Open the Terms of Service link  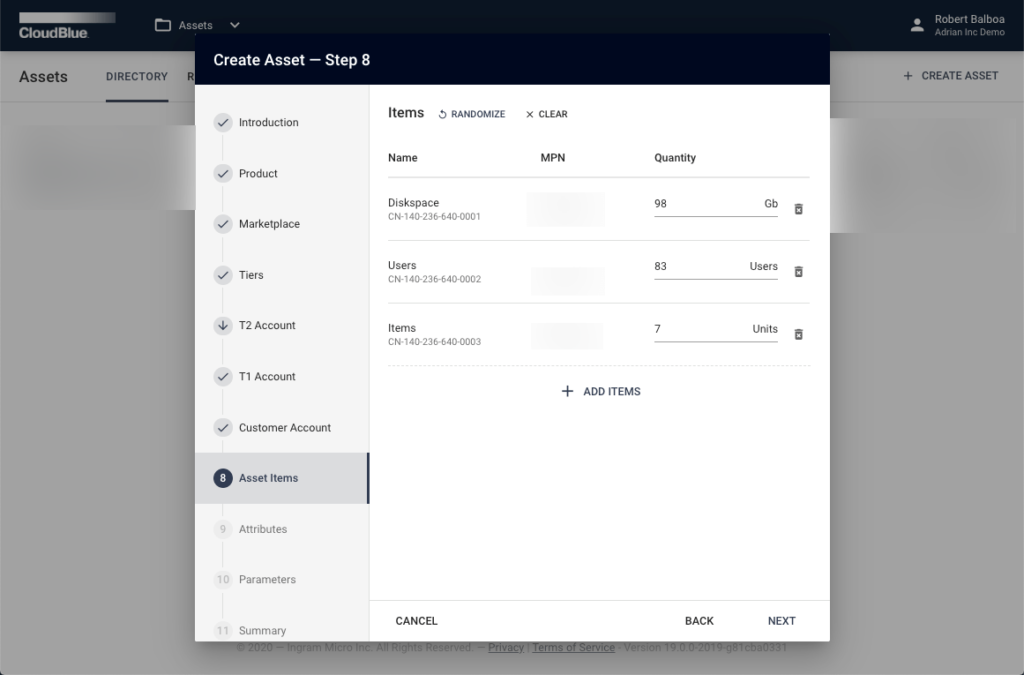click(x=573, y=647)
